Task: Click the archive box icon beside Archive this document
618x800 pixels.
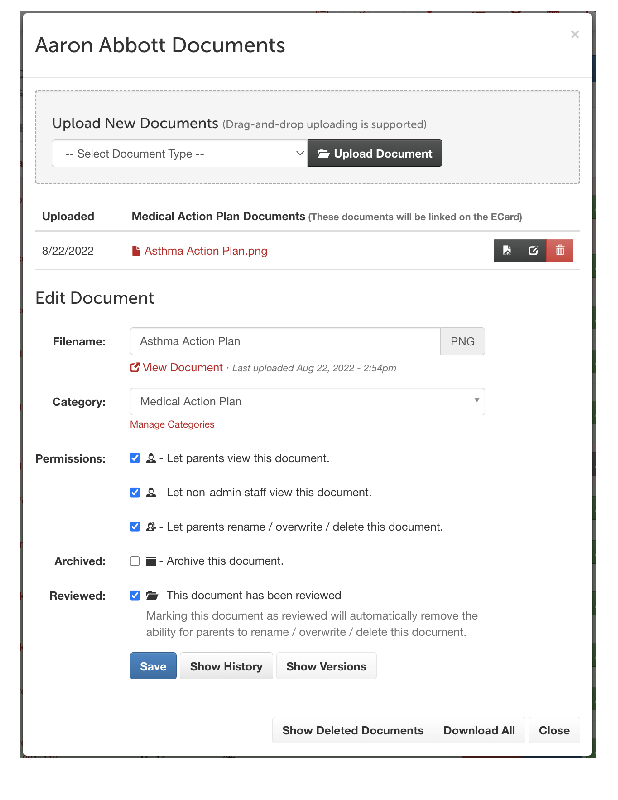Action: [151, 561]
